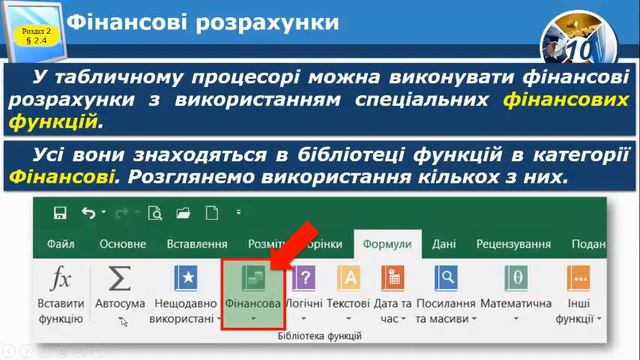Click the Open folder icon
Viewport: 640px width, 360px height.
183,213
